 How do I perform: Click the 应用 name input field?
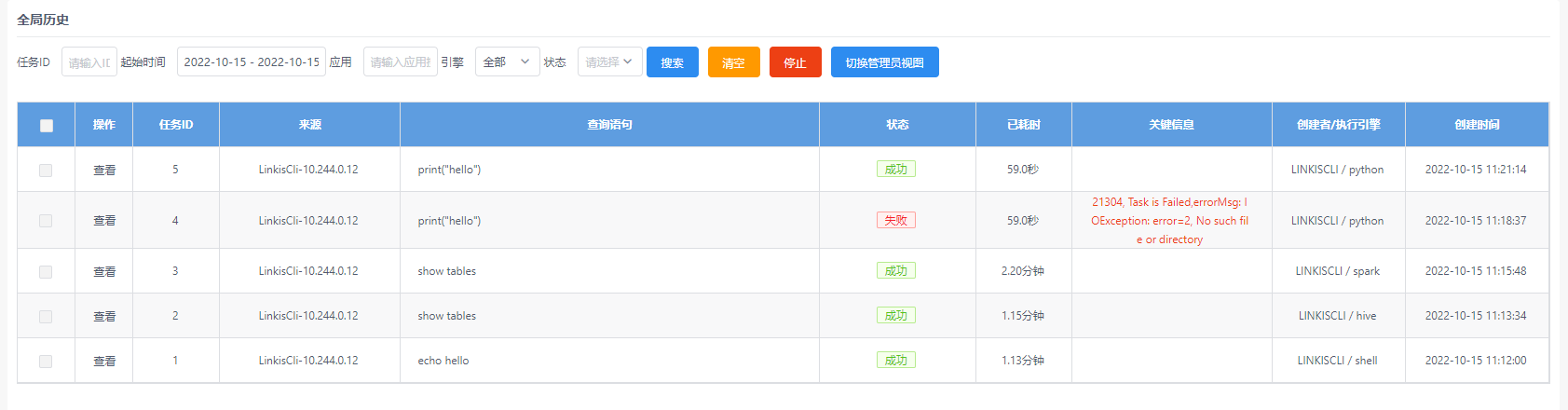click(x=400, y=62)
